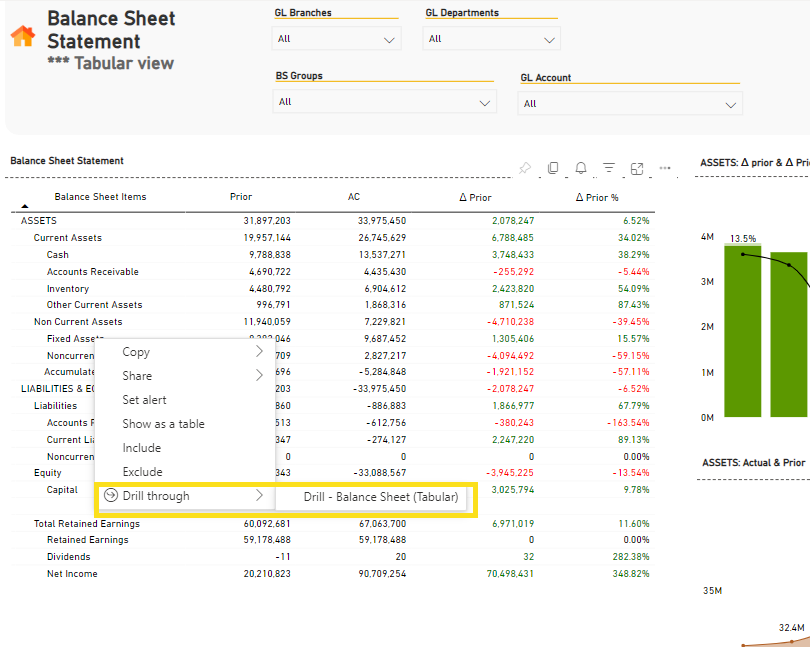
Task: Click Net Income AC value 90,709,254
Action: pyautogui.click(x=382, y=574)
